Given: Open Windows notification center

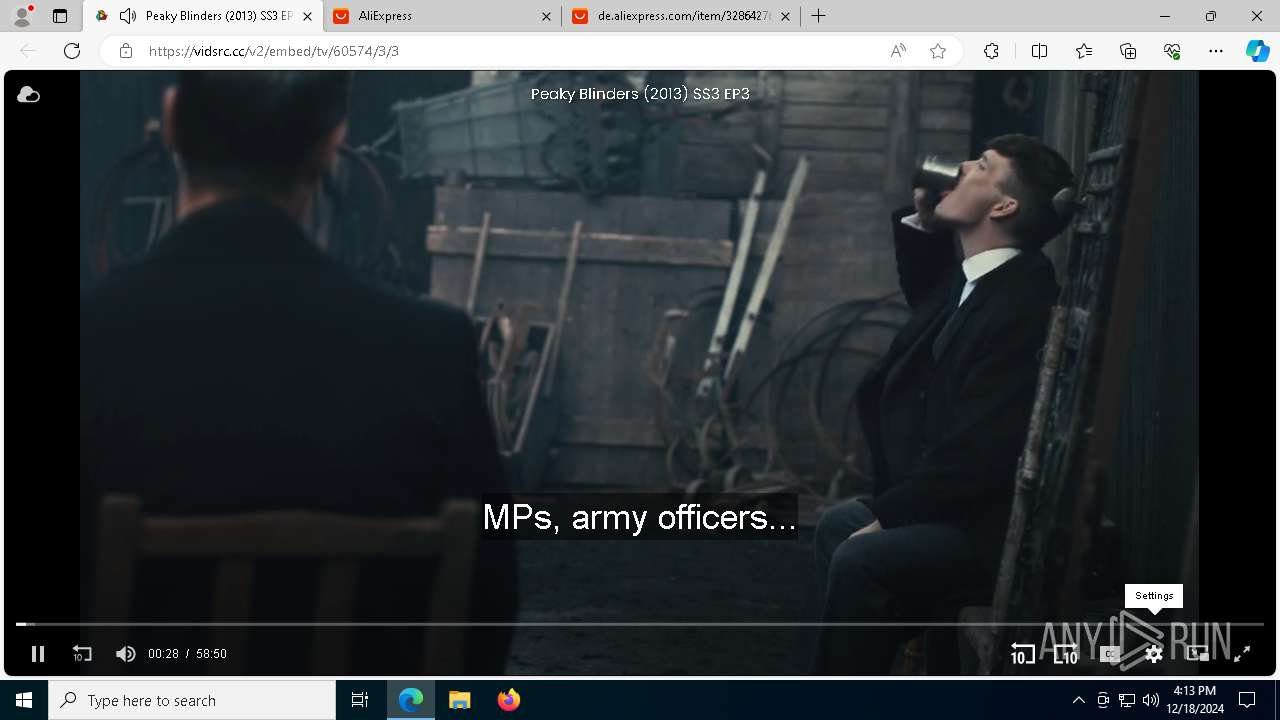Looking at the screenshot, I should coord(1247,700).
